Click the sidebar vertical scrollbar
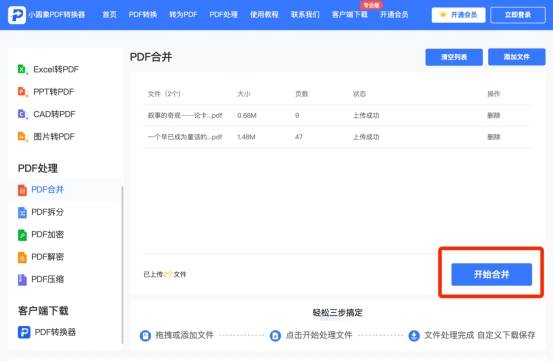The image size is (553, 361). [x=122, y=264]
